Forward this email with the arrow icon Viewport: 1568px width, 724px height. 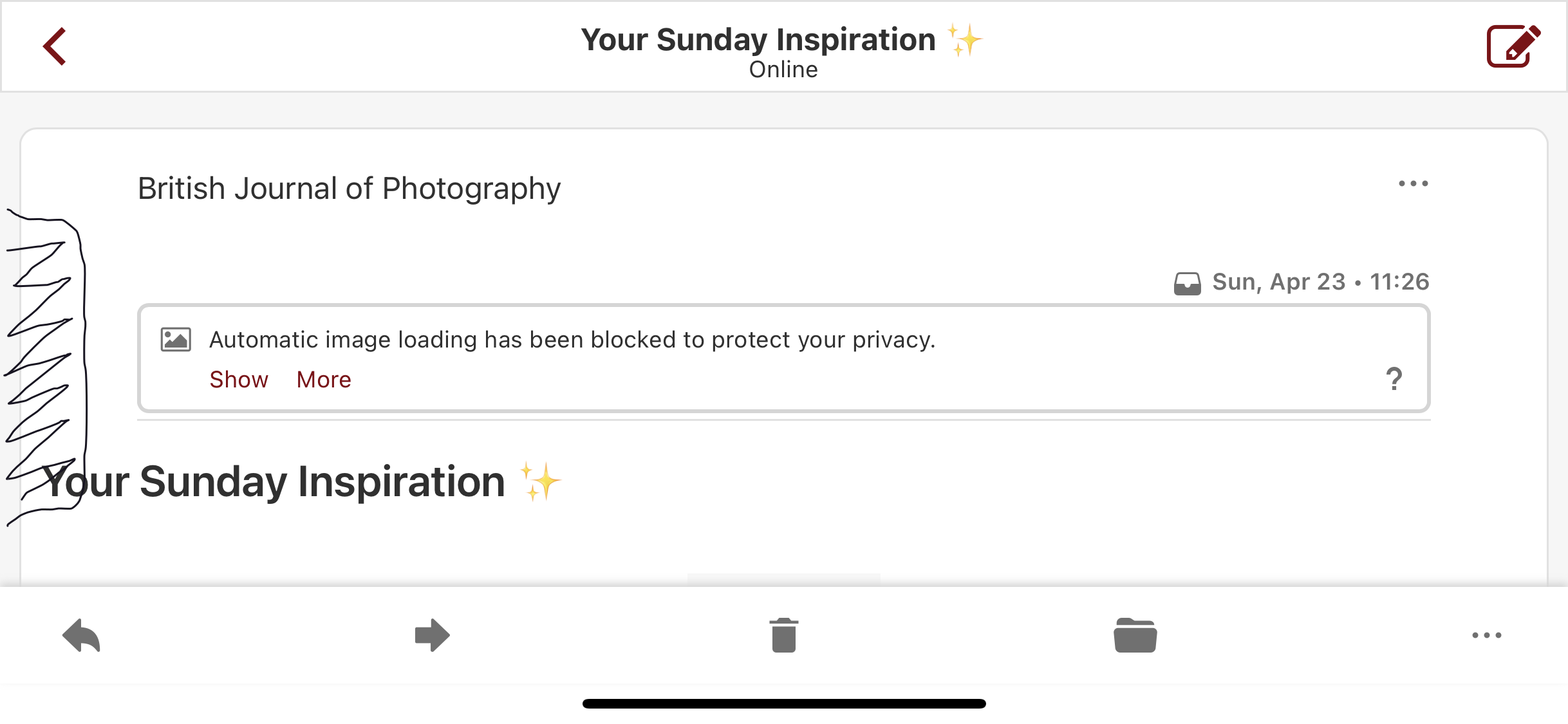[432, 635]
